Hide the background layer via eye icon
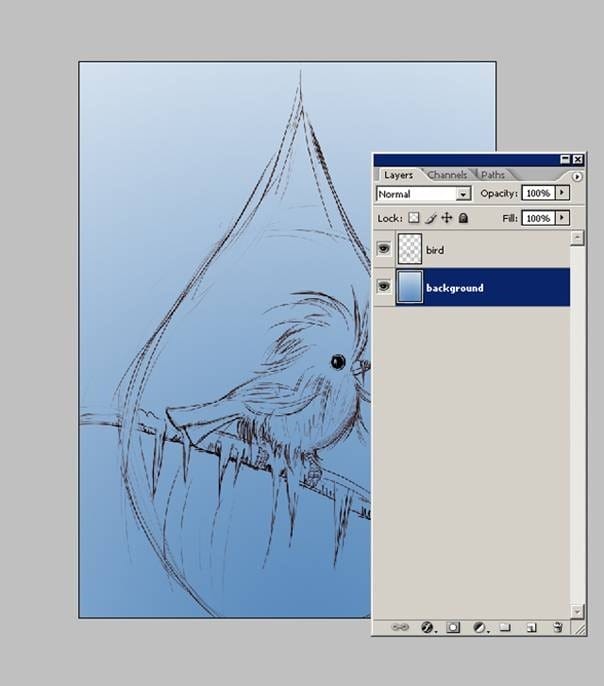 [x=384, y=287]
